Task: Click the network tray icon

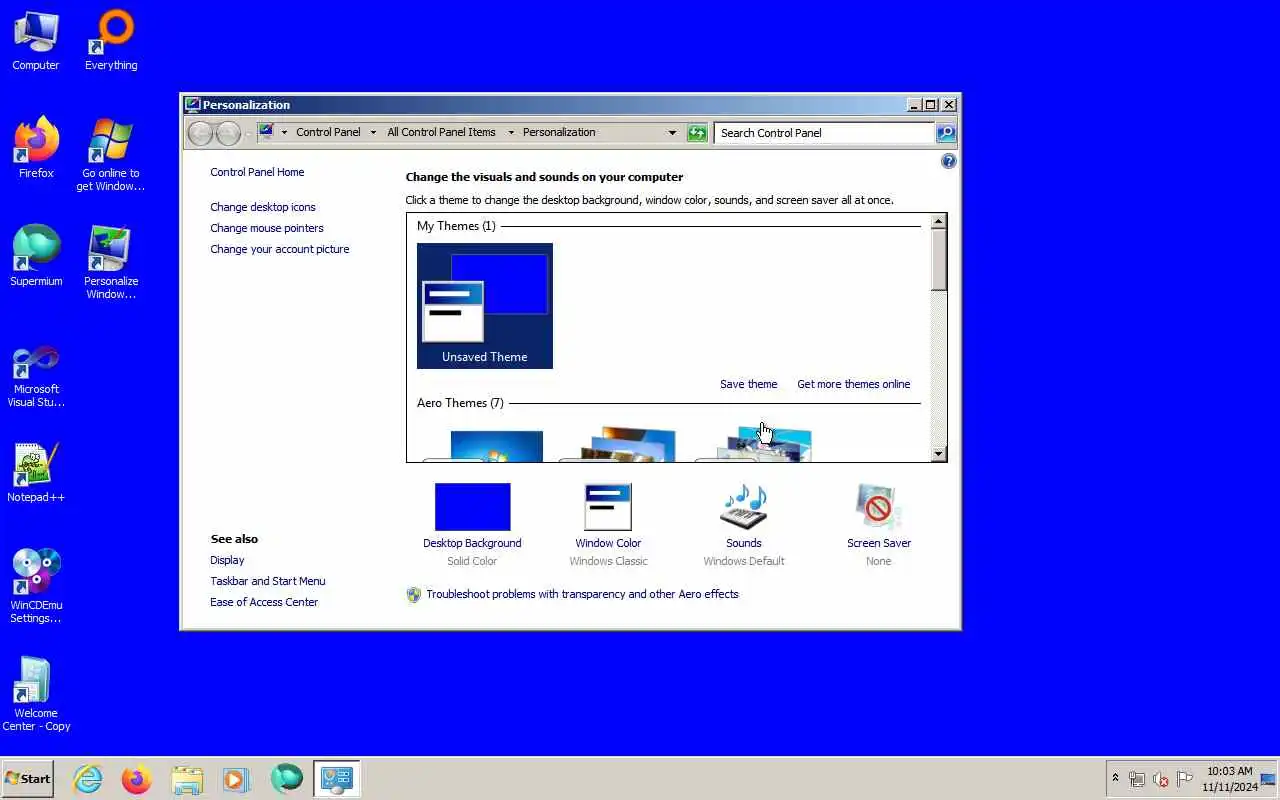Action: 1137,779
